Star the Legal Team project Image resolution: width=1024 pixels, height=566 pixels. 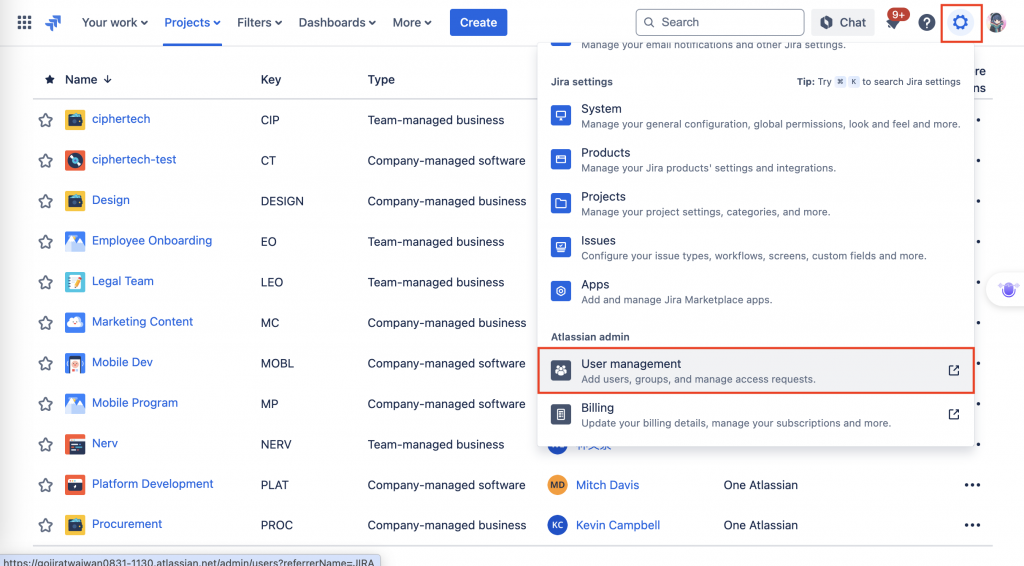coord(45,282)
